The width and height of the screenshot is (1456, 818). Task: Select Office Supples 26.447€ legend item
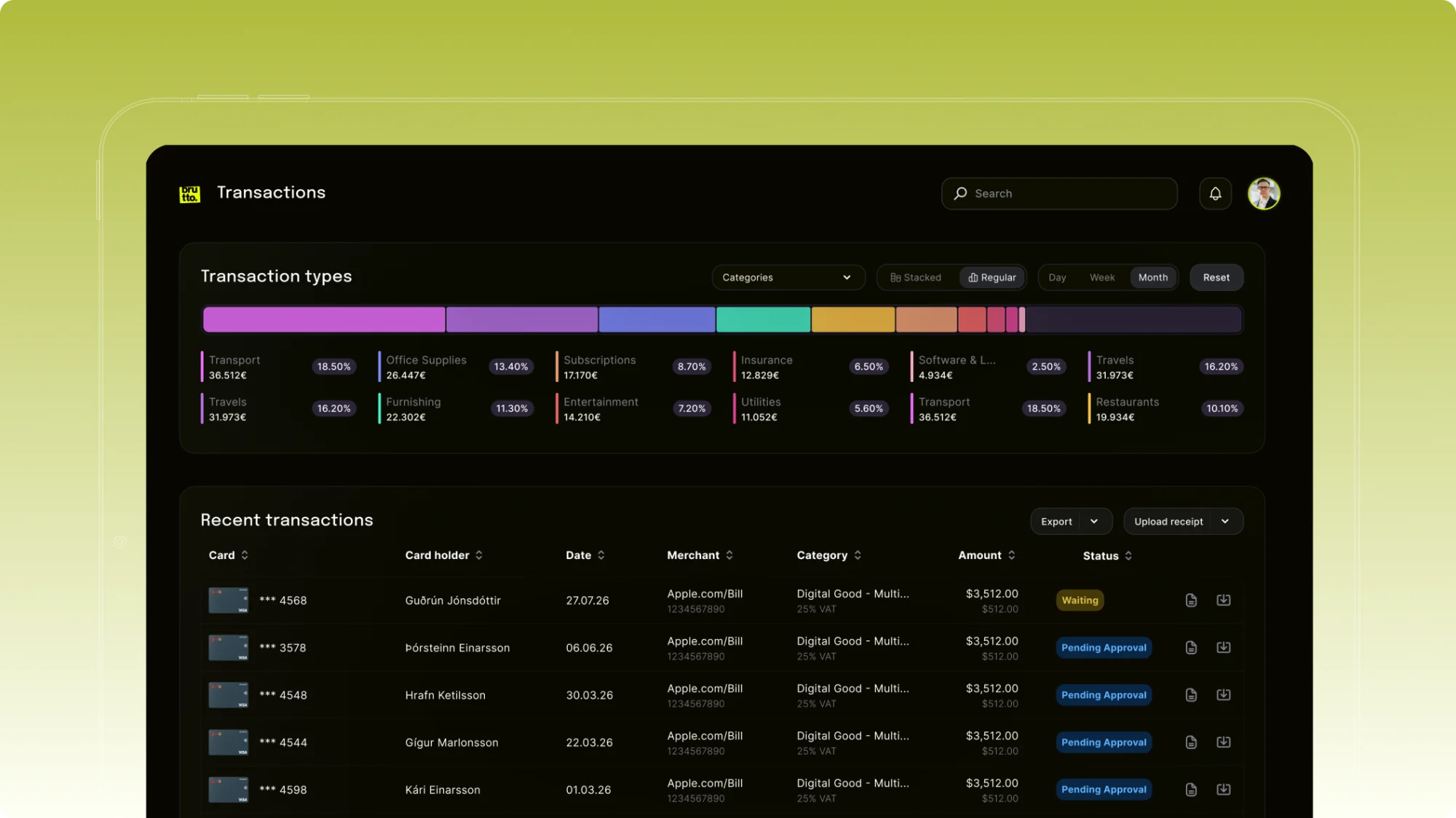pyautogui.click(x=456, y=367)
